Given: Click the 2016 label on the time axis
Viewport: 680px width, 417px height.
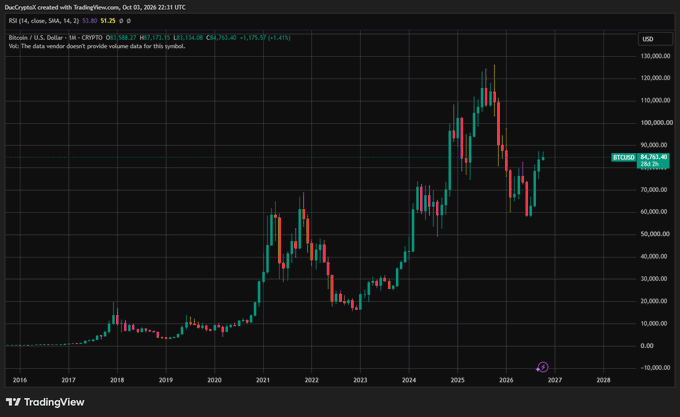Looking at the screenshot, I should pos(20,380).
